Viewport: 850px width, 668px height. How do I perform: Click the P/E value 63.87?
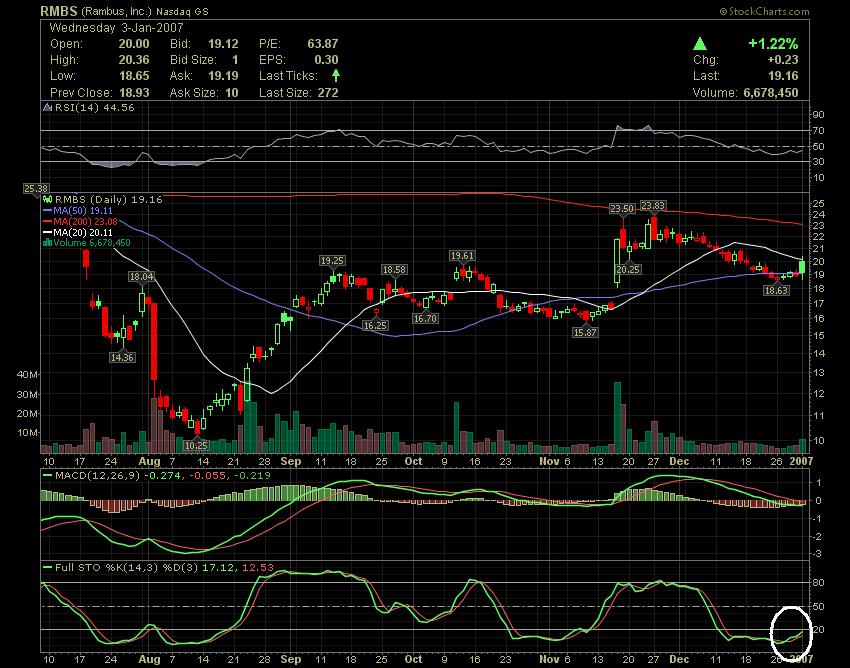[x=323, y=44]
